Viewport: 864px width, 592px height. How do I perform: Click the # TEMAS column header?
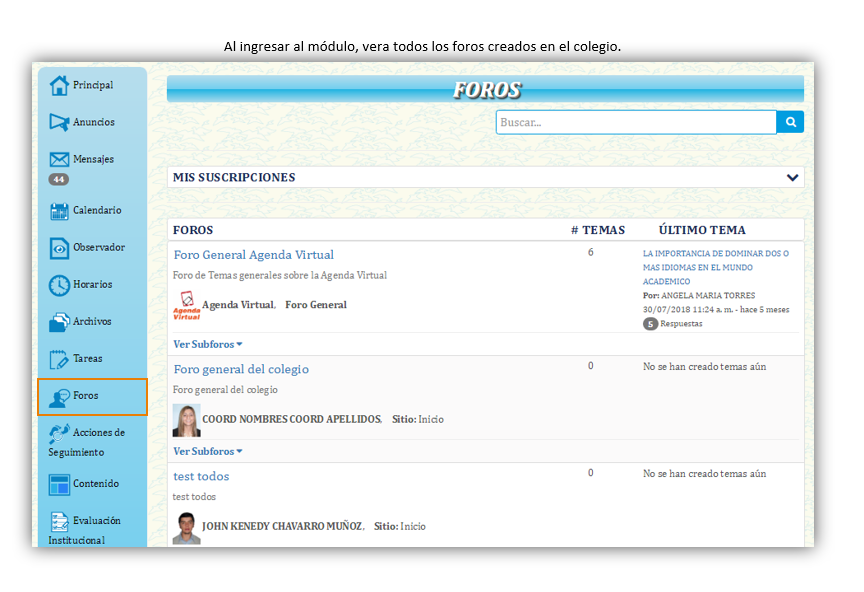click(598, 230)
